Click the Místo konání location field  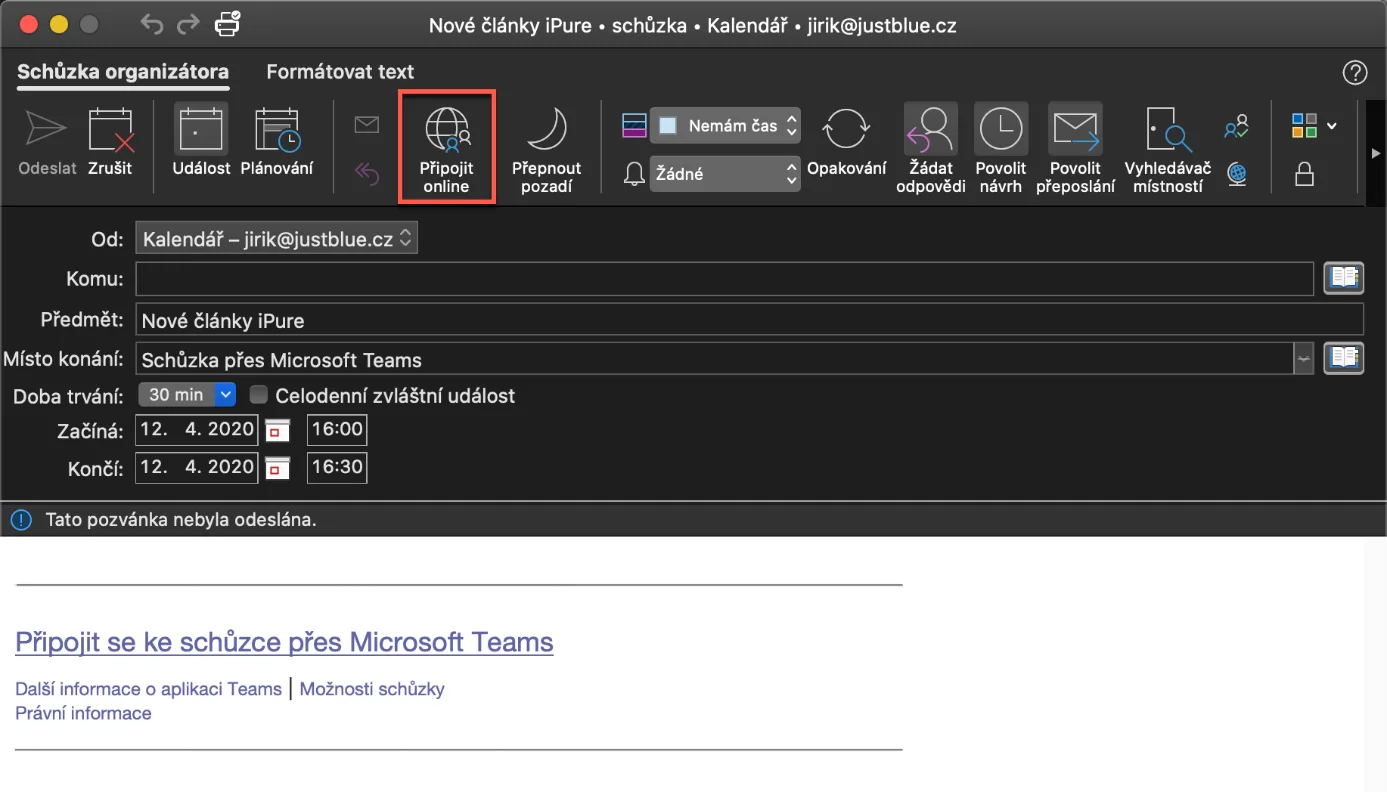point(714,359)
